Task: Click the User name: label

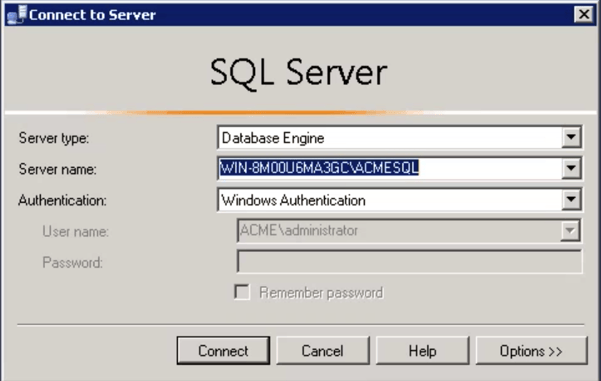Action: click(x=76, y=232)
